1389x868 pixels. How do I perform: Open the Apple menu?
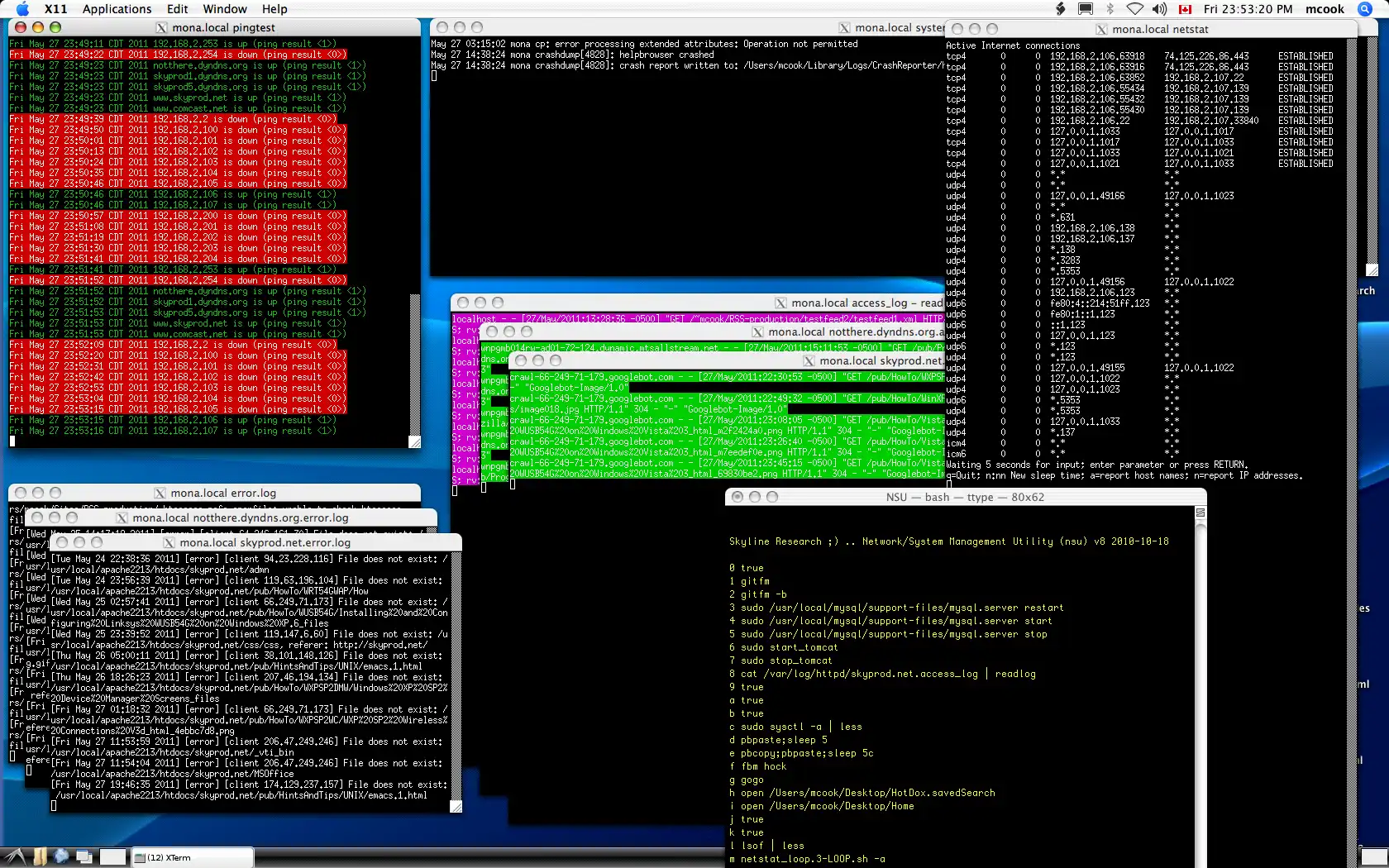tap(22, 9)
